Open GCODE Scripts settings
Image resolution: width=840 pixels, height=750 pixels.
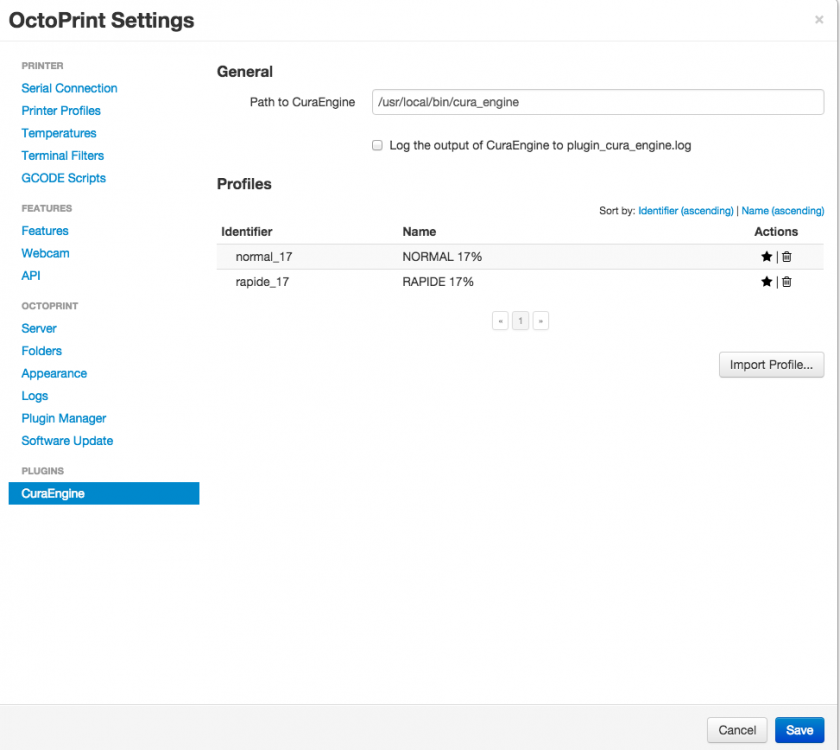pos(63,178)
